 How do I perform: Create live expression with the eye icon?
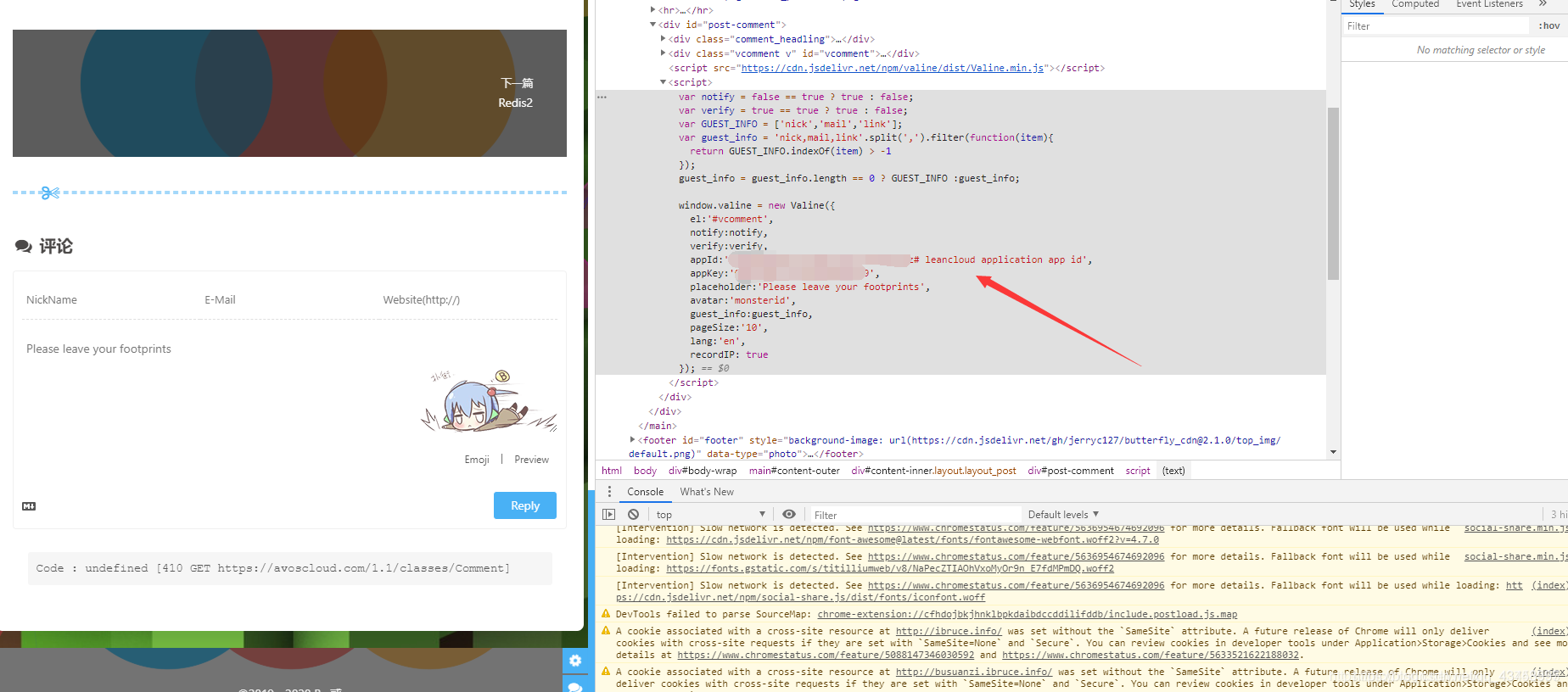tap(789, 514)
